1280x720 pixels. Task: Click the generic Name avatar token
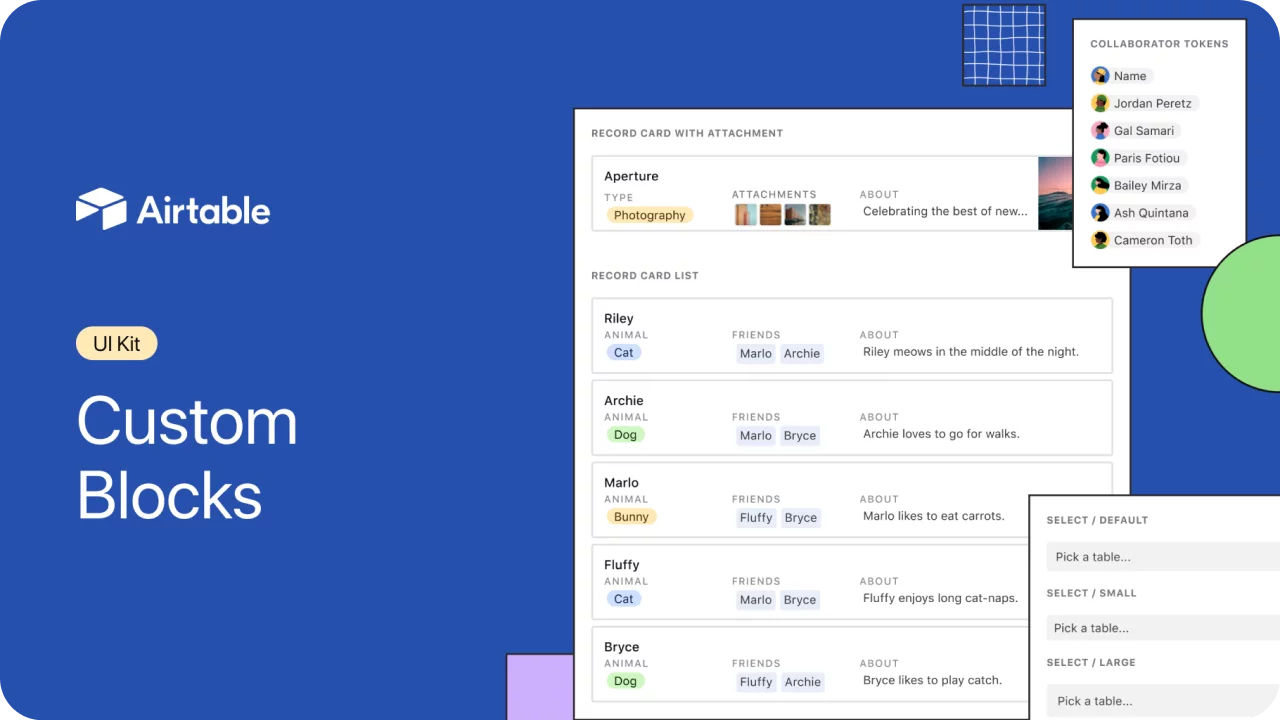point(1100,75)
